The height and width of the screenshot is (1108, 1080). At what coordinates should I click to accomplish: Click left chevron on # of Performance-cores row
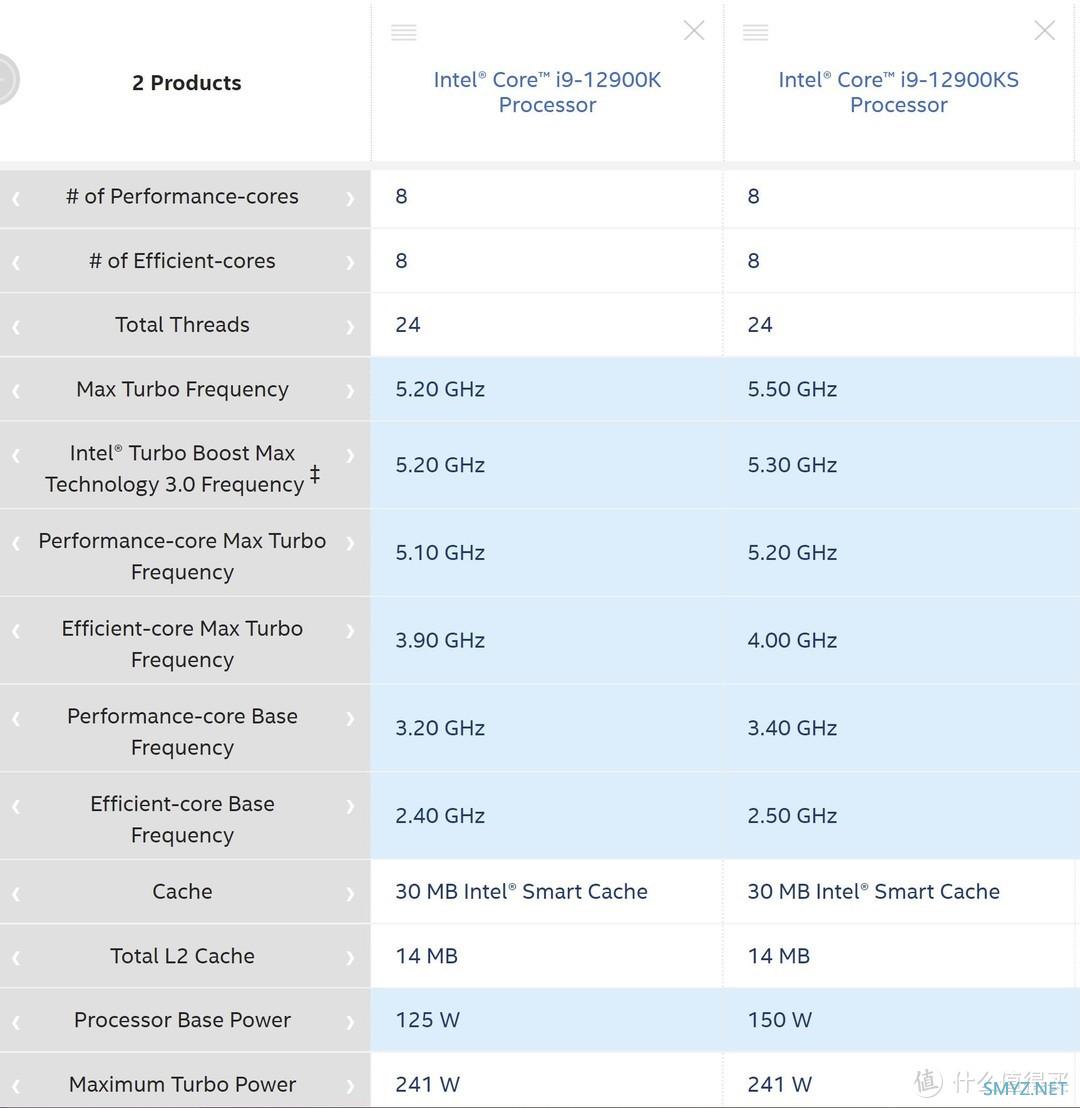16,199
